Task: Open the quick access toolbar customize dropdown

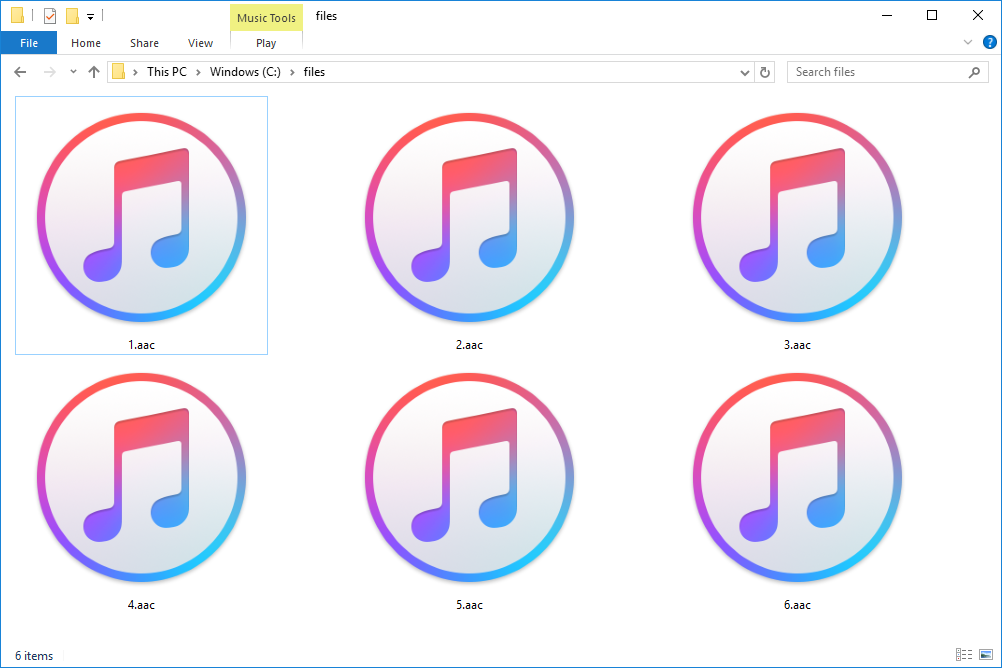Action: (x=90, y=16)
